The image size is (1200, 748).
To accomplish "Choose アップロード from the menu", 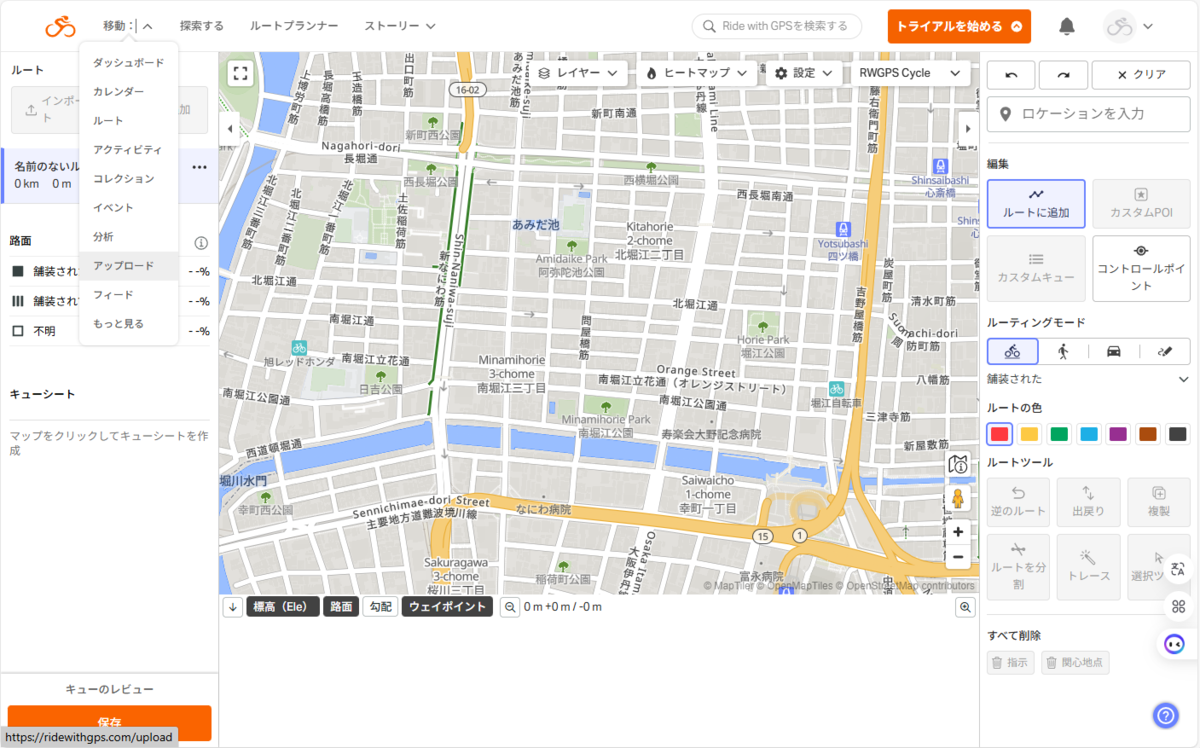I will 129,266.
